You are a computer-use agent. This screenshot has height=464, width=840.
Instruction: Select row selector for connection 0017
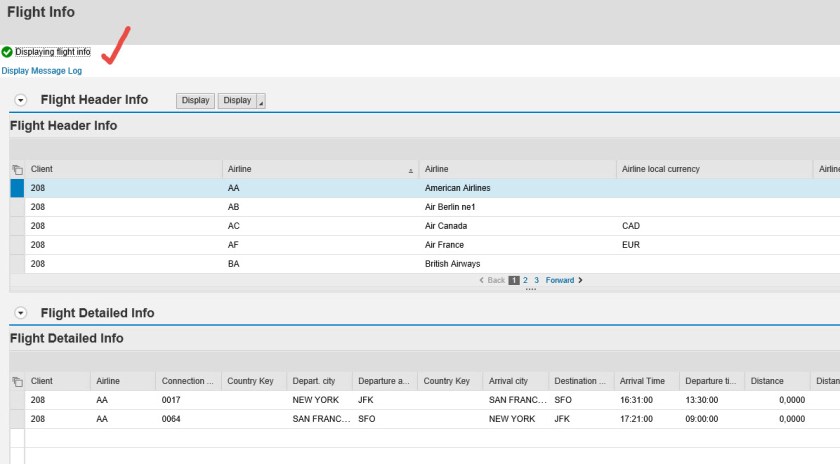pos(16,400)
